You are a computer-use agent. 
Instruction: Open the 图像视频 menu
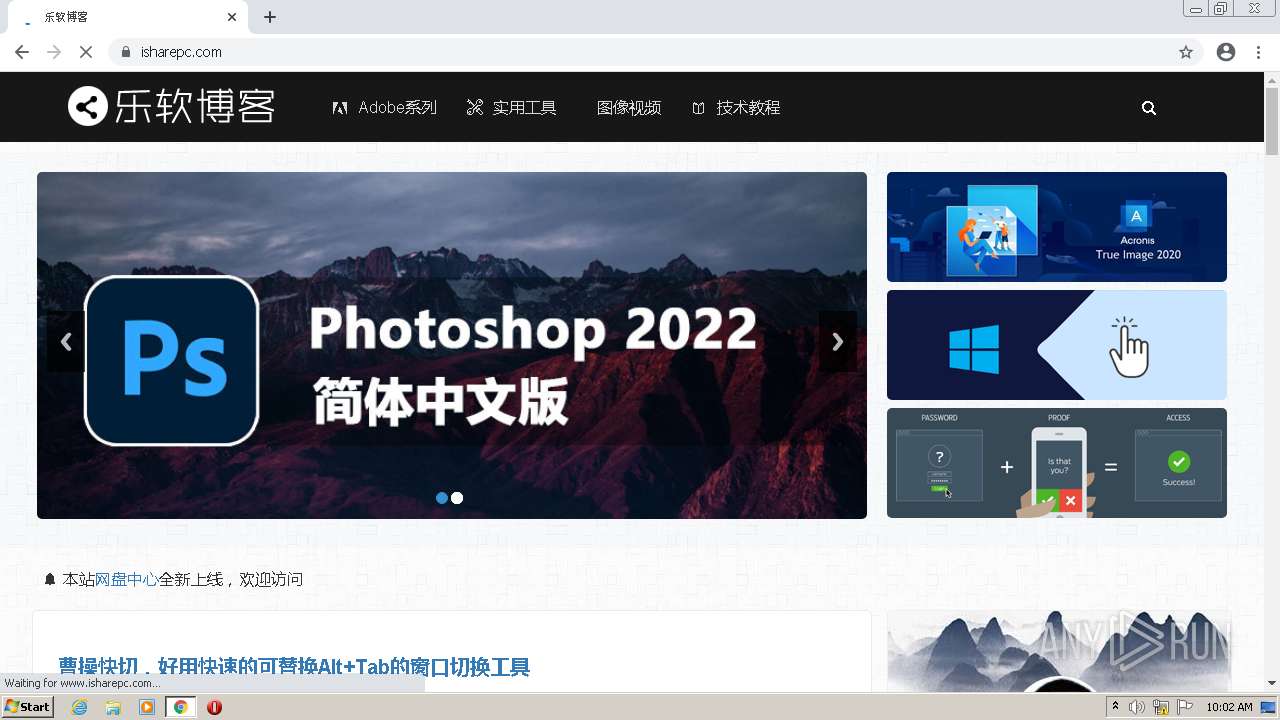pyautogui.click(x=628, y=108)
